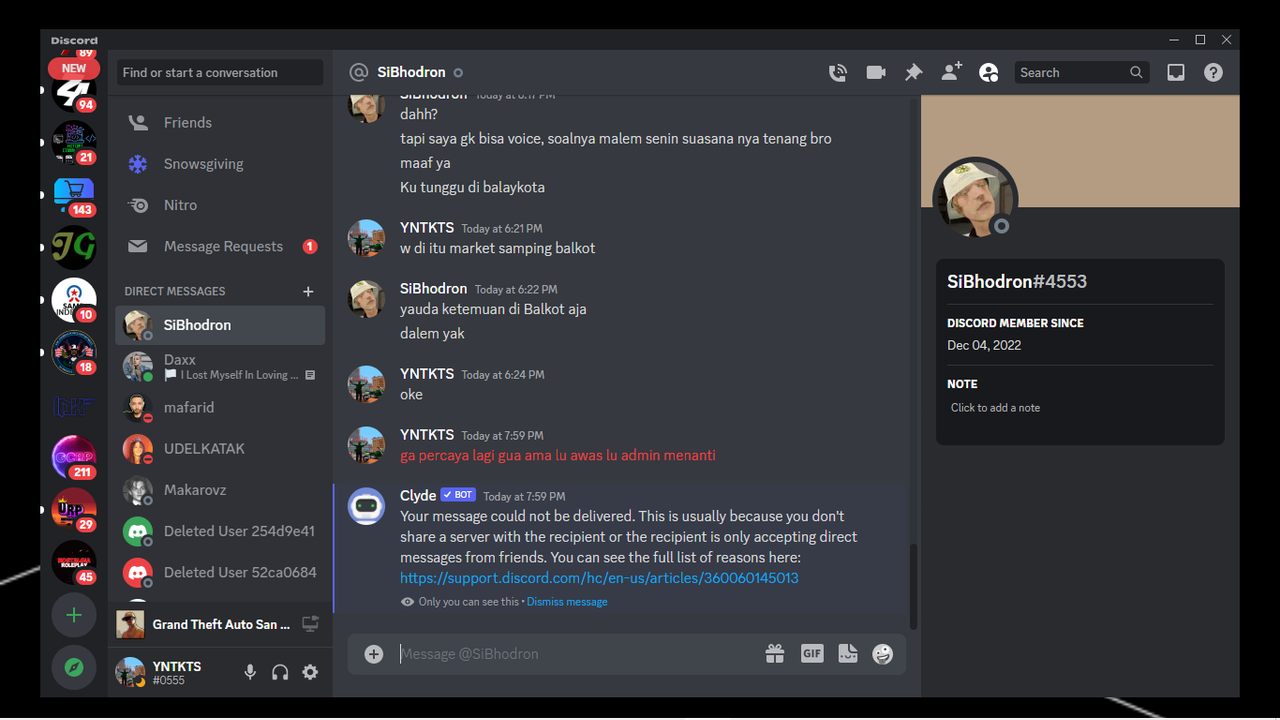The width and height of the screenshot is (1280, 720).
Task: Add friends to DM icon
Action: click(x=951, y=72)
